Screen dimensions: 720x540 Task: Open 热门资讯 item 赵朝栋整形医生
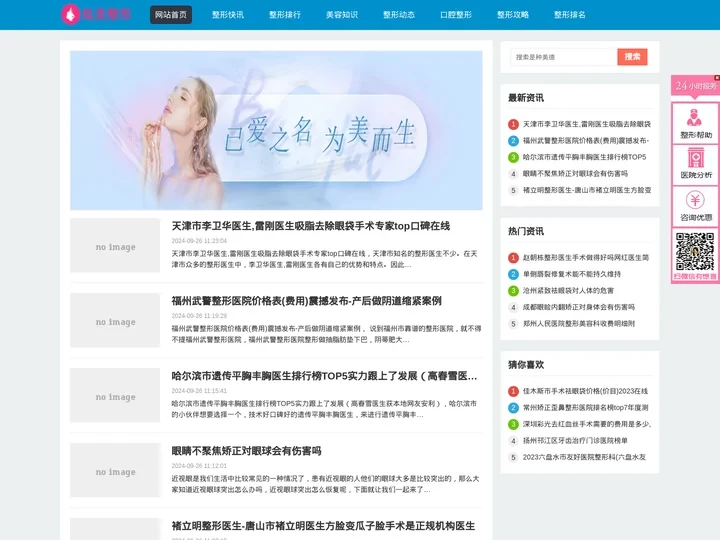coord(586,258)
